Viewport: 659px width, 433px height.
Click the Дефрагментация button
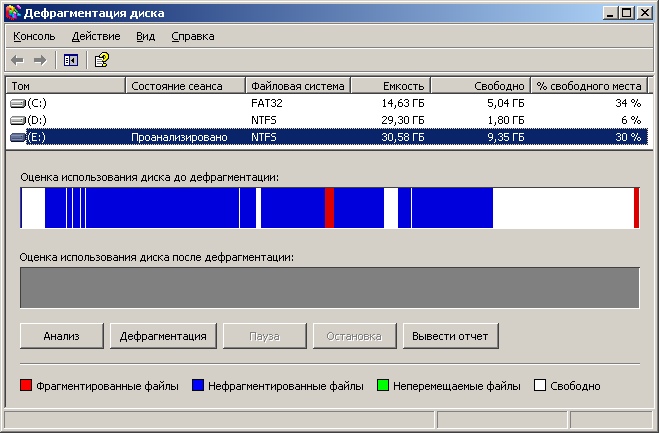[x=163, y=336]
